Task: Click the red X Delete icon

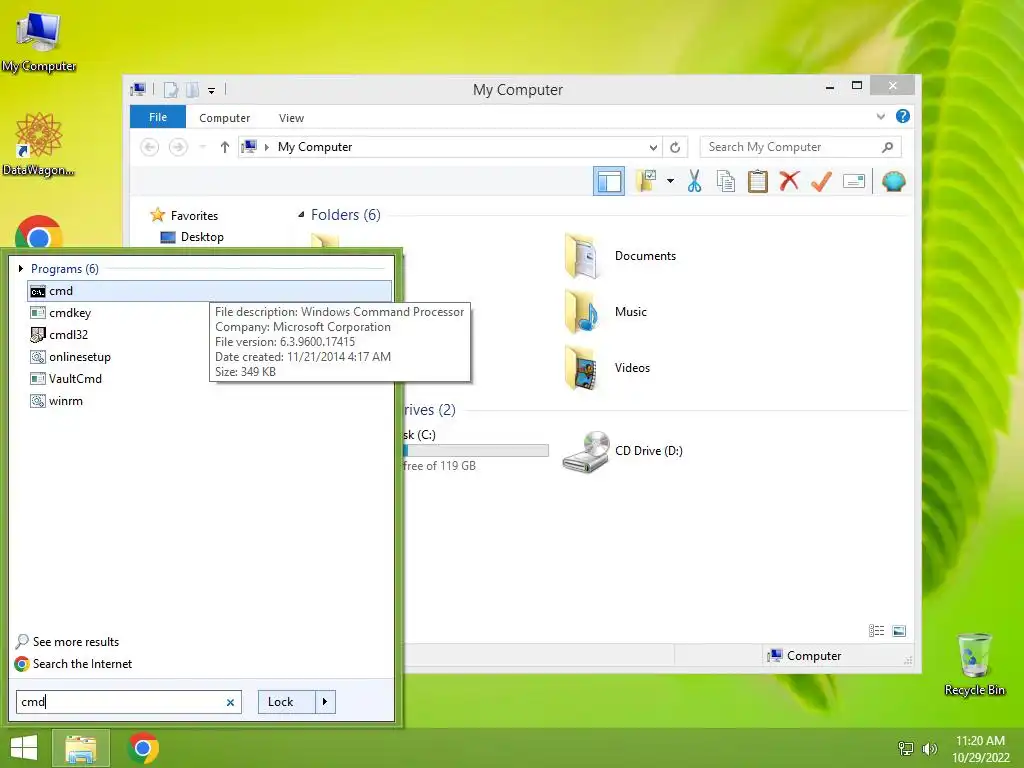Action: pyautogui.click(x=789, y=181)
